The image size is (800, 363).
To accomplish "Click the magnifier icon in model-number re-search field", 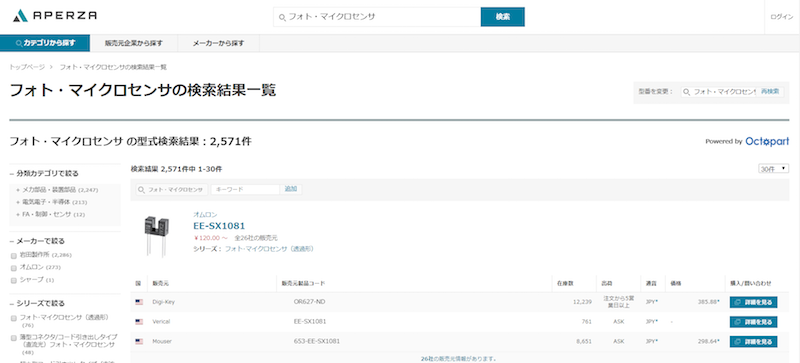I will (x=687, y=92).
